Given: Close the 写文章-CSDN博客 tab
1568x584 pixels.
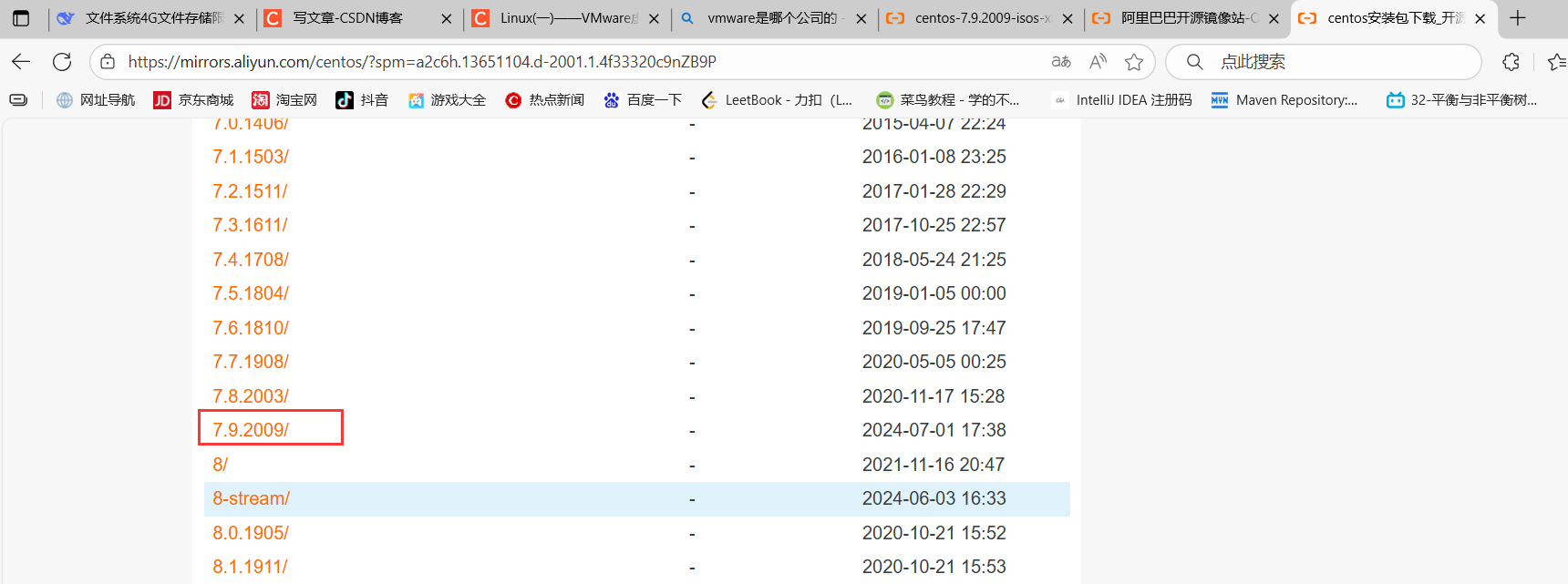Looking at the screenshot, I should tap(447, 18).
